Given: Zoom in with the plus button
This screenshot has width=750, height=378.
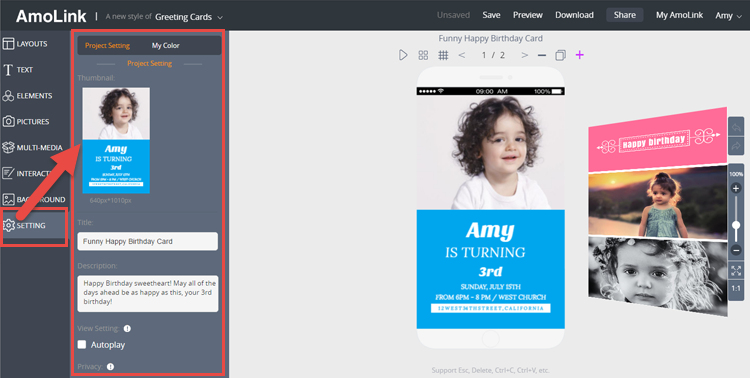Looking at the screenshot, I should (x=736, y=189).
